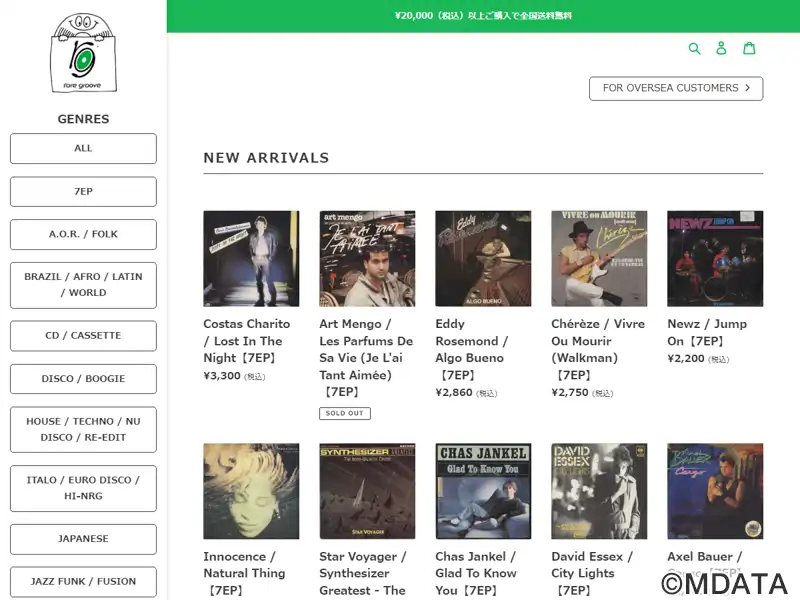
Task: Open 'Star Voyager / Synthesizer Greatest' link
Action: [x=363, y=573]
